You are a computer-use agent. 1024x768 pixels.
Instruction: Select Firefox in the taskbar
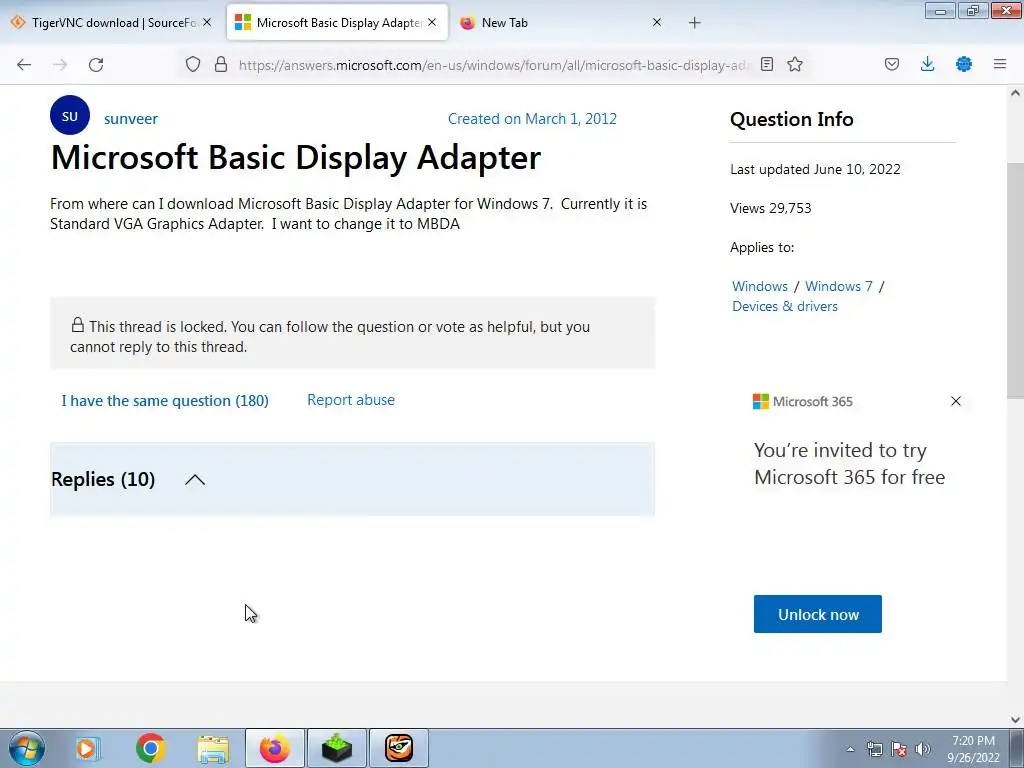pyautogui.click(x=275, y=748)
